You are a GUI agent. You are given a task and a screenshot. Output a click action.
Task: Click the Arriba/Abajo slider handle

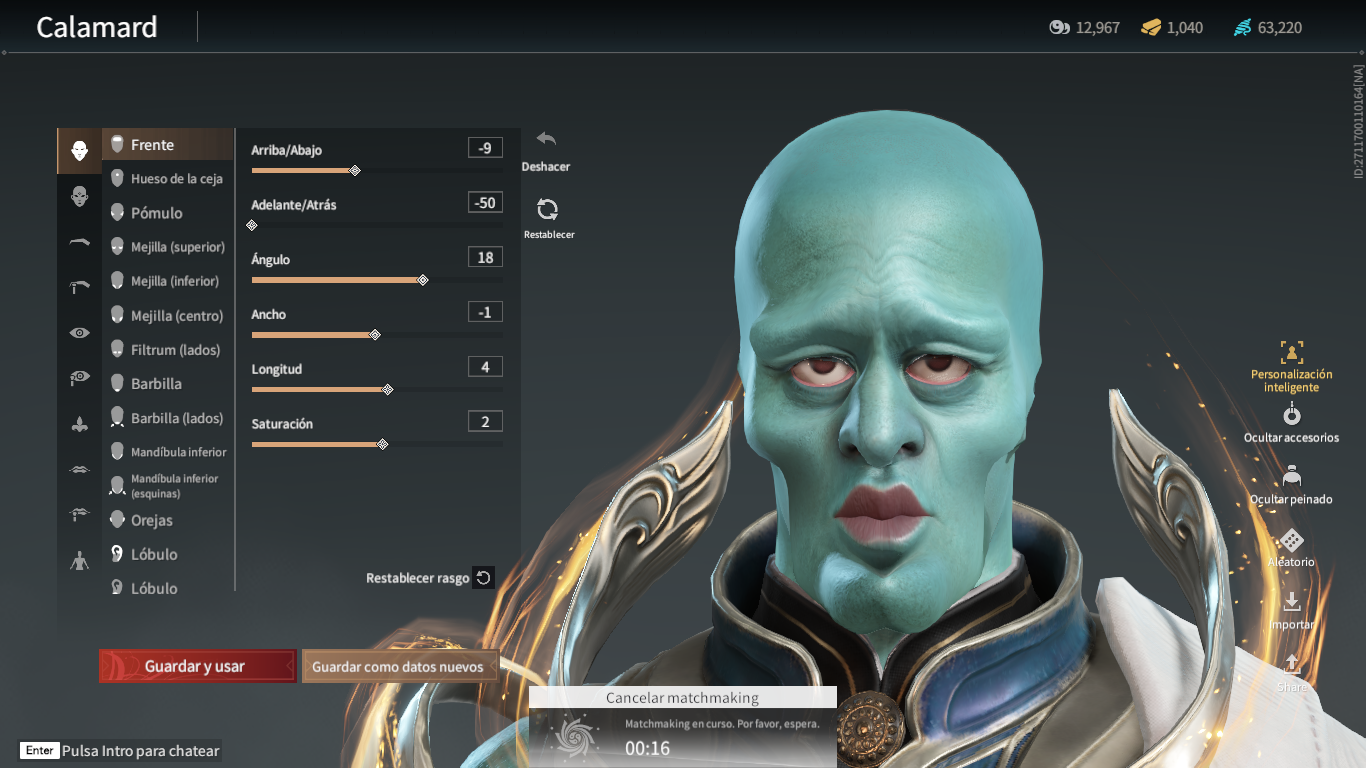(355, 170)
